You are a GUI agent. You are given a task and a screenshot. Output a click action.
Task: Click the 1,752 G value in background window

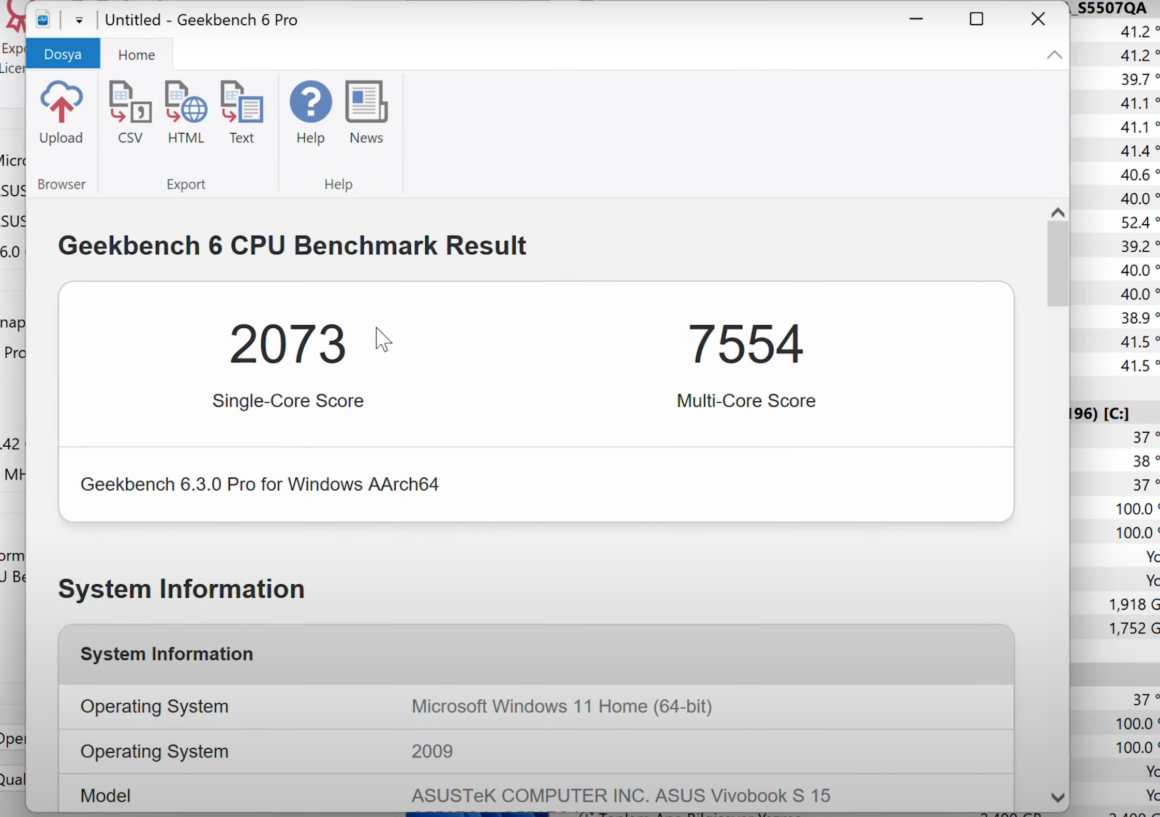point(1133,628)
